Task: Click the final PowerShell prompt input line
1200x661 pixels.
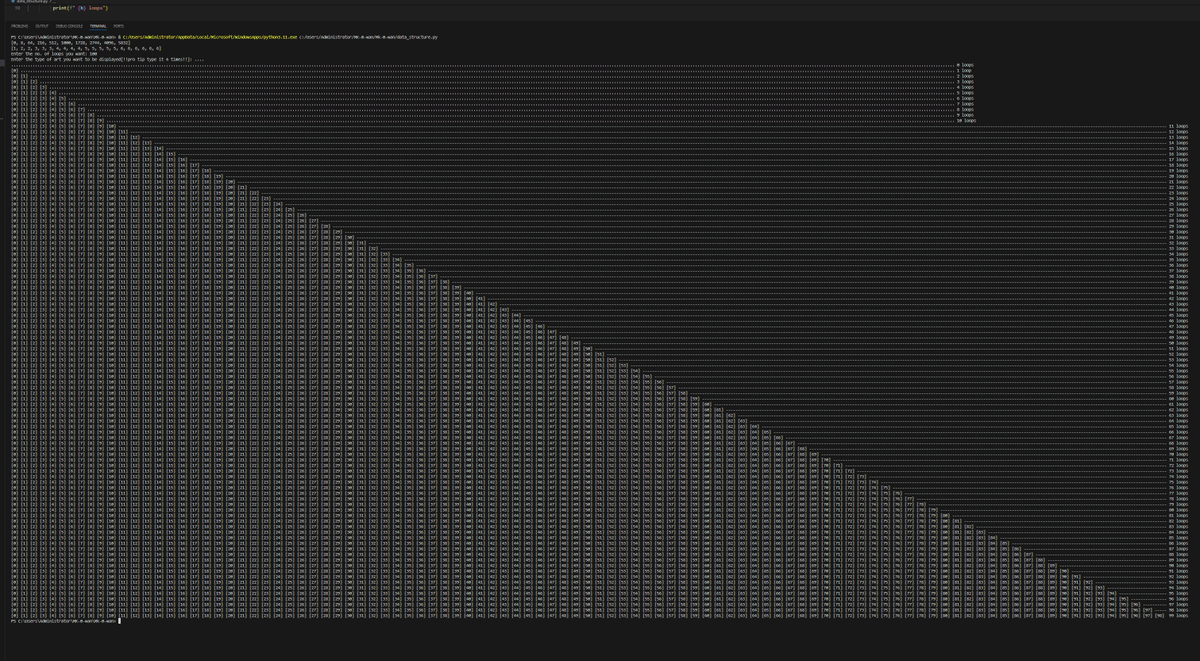Action: click(65, 621)
